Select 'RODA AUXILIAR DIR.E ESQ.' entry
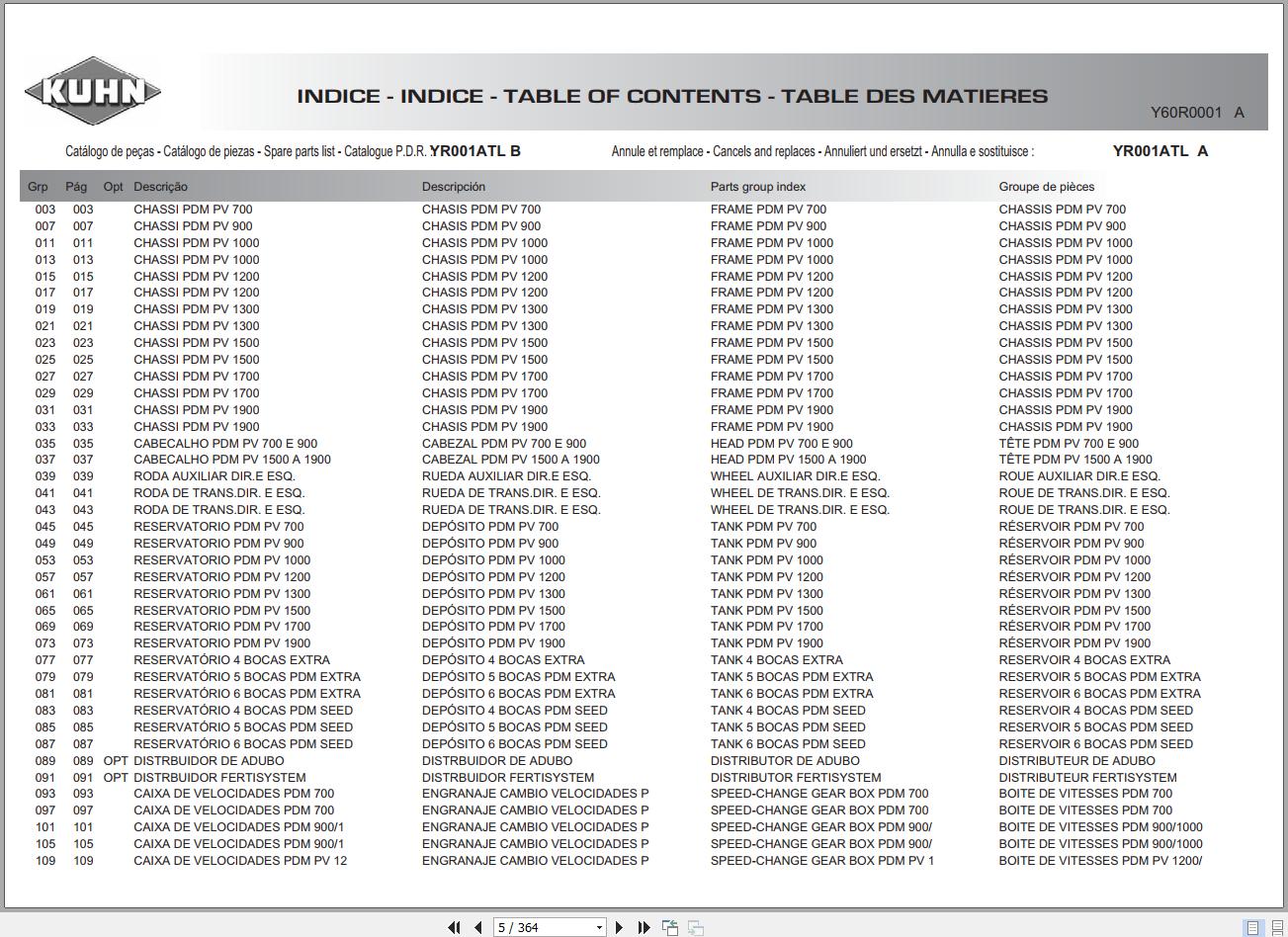This screenshot has width=1288, height=937. 215,476
